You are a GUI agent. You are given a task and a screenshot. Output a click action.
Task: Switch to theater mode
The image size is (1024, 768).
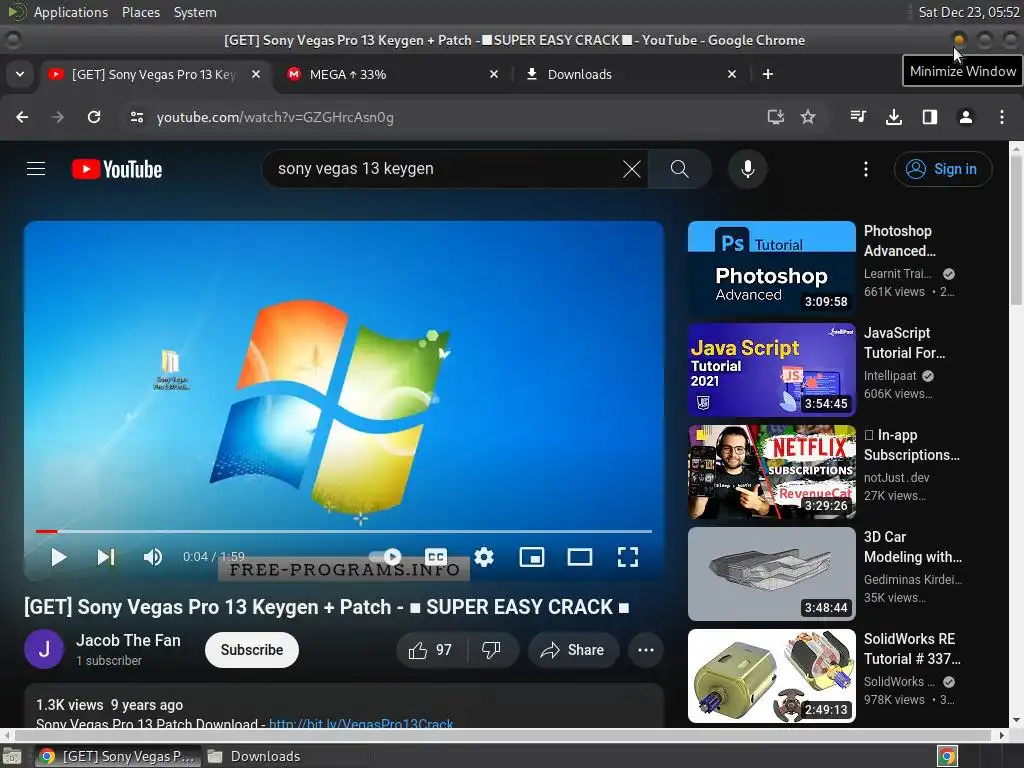pos(580,557)
